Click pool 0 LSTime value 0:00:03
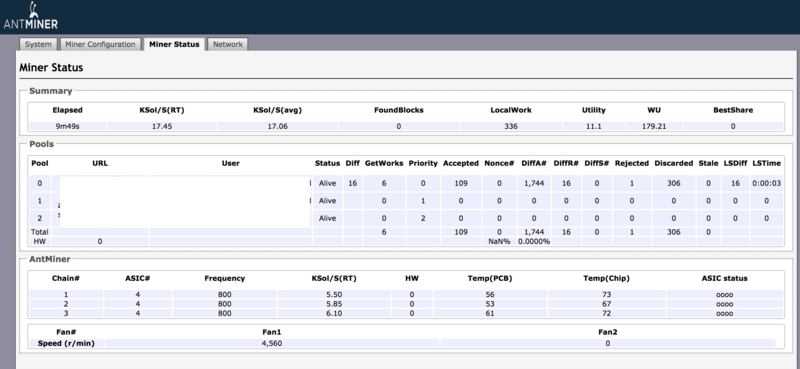800x369 pixels. point(766,183)
